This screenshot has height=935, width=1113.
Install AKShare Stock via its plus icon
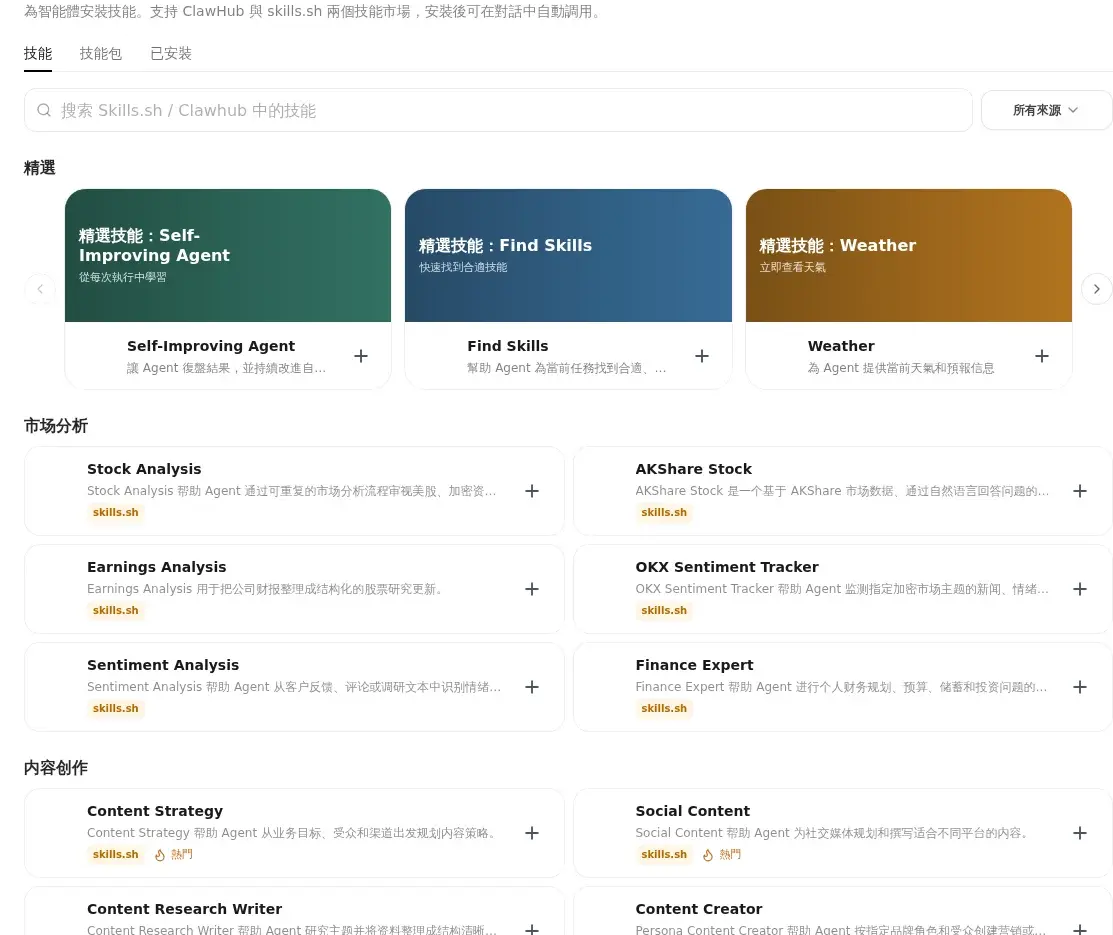tap(1080, 491)
